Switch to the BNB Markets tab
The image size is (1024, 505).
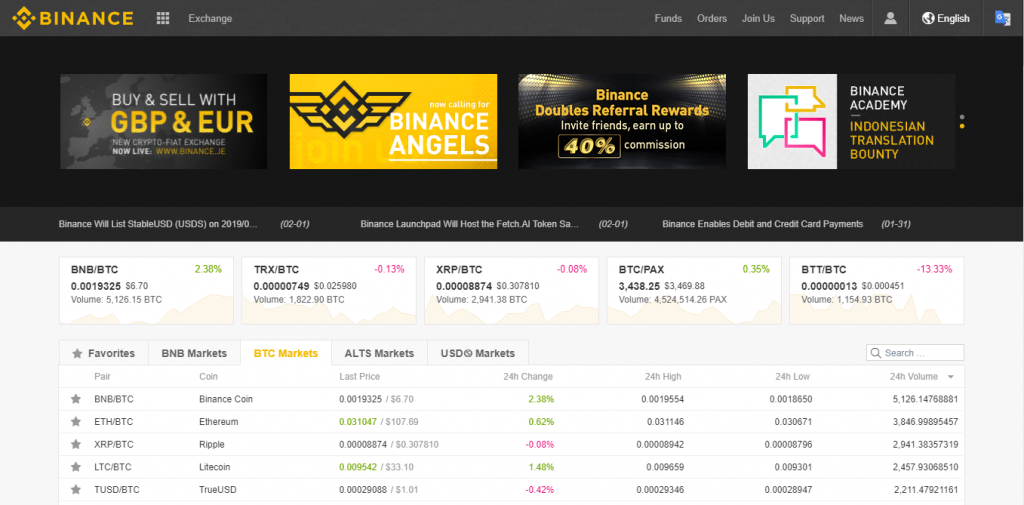[194, 353]
